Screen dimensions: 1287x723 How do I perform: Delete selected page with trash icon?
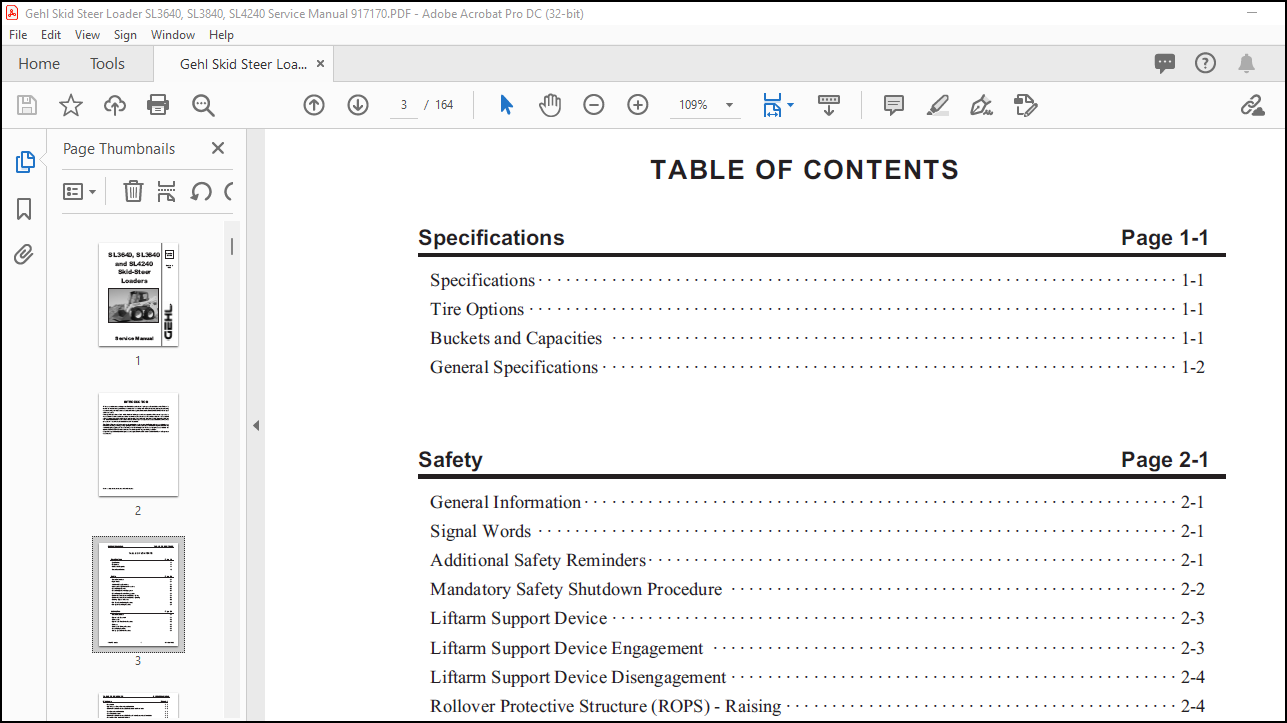(133, 191)
